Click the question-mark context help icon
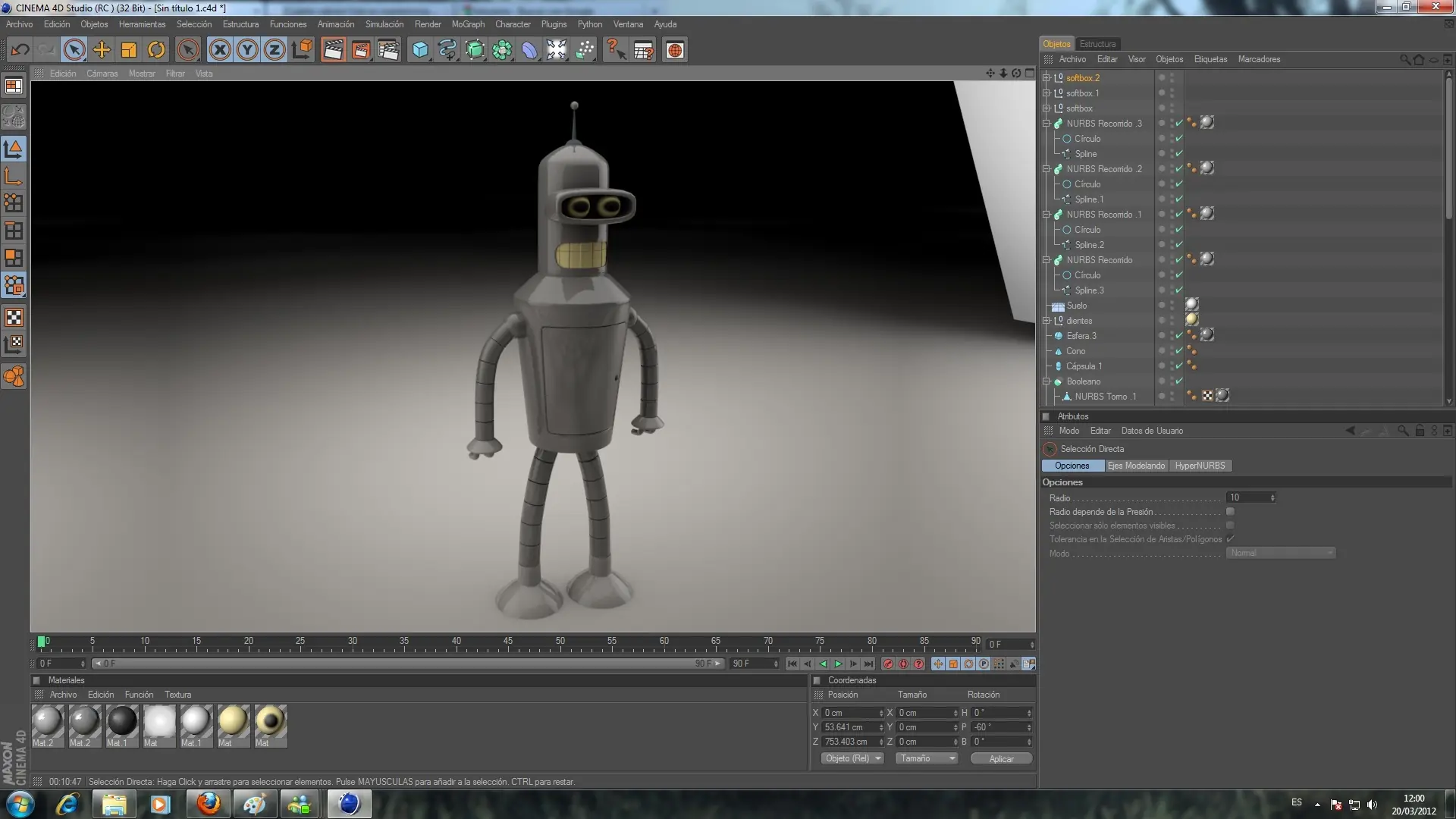The image size is (1456, 819). pyautogui.click(x=616, y=50)
